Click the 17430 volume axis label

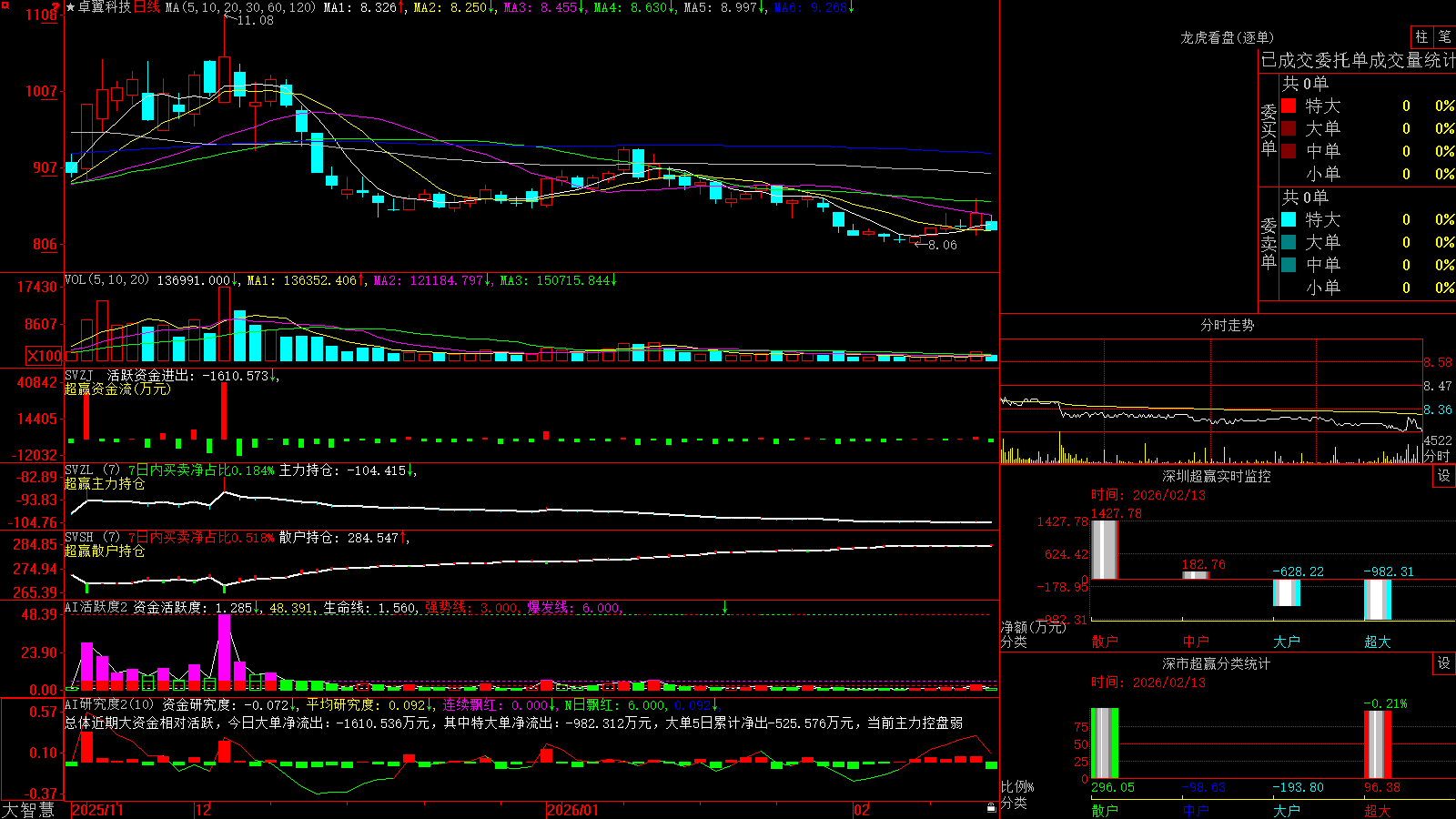[37, 287]
